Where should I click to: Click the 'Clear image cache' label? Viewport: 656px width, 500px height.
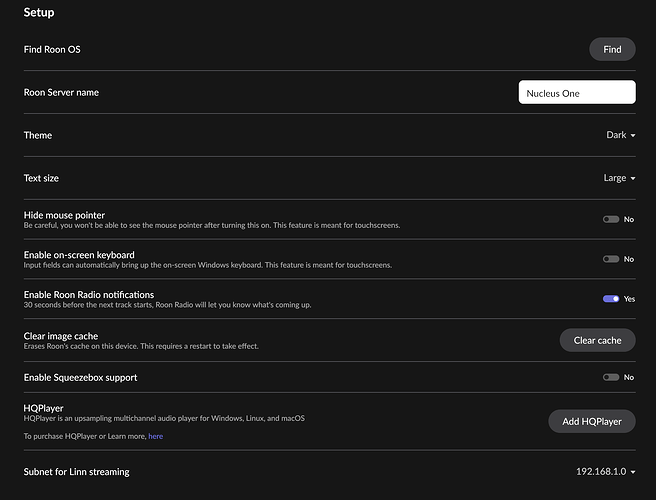click(61, 336)
